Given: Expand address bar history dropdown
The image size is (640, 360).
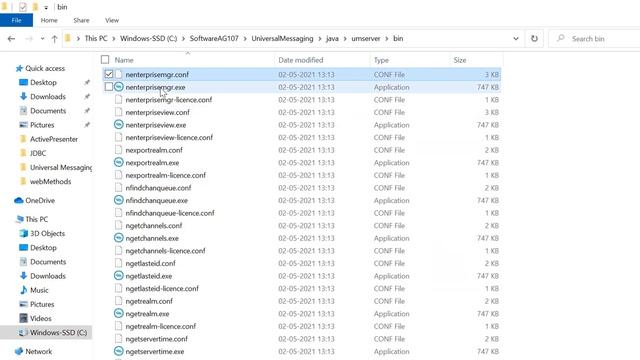Looking at the screenshot, I should click(516, 38).
